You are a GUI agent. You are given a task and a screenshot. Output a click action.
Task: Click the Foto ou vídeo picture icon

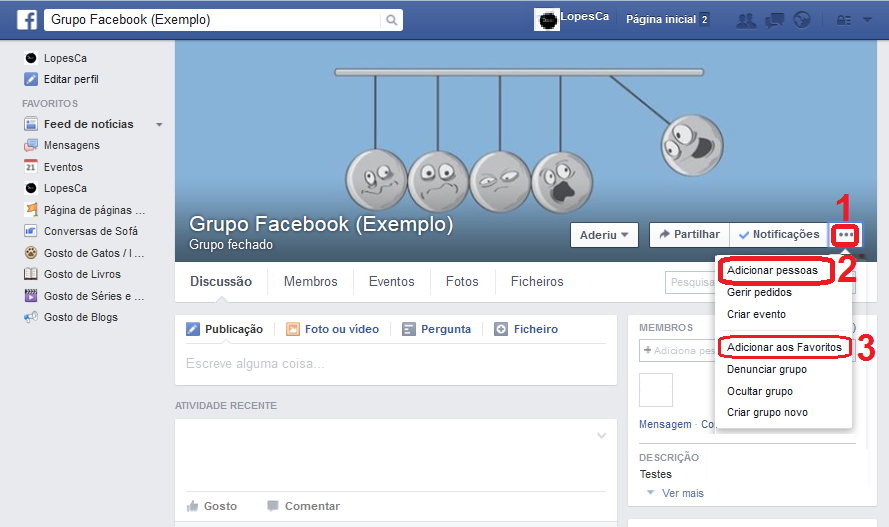(x=293, y=329)
